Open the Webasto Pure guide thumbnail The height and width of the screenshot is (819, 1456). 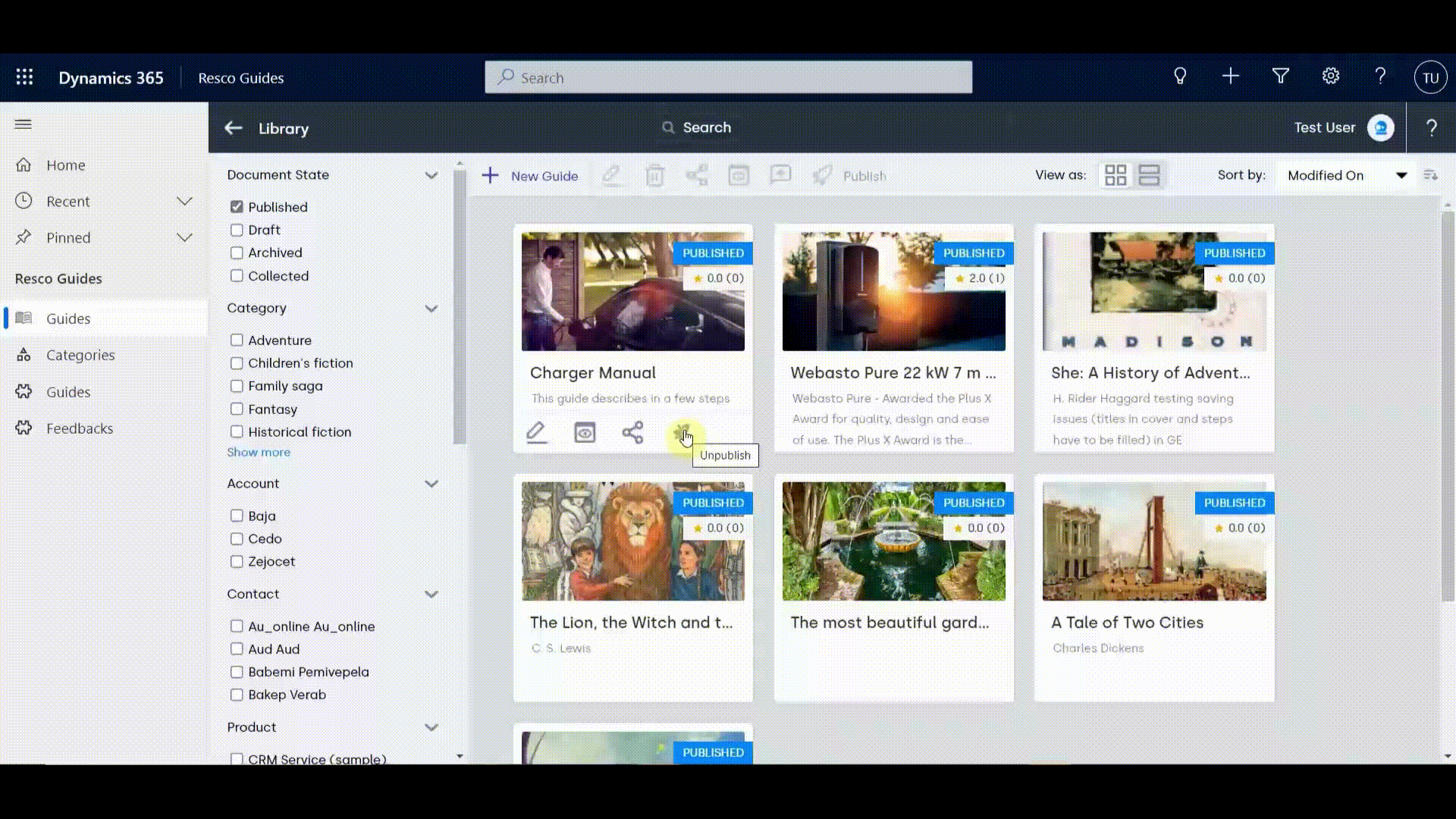[893, 292]
